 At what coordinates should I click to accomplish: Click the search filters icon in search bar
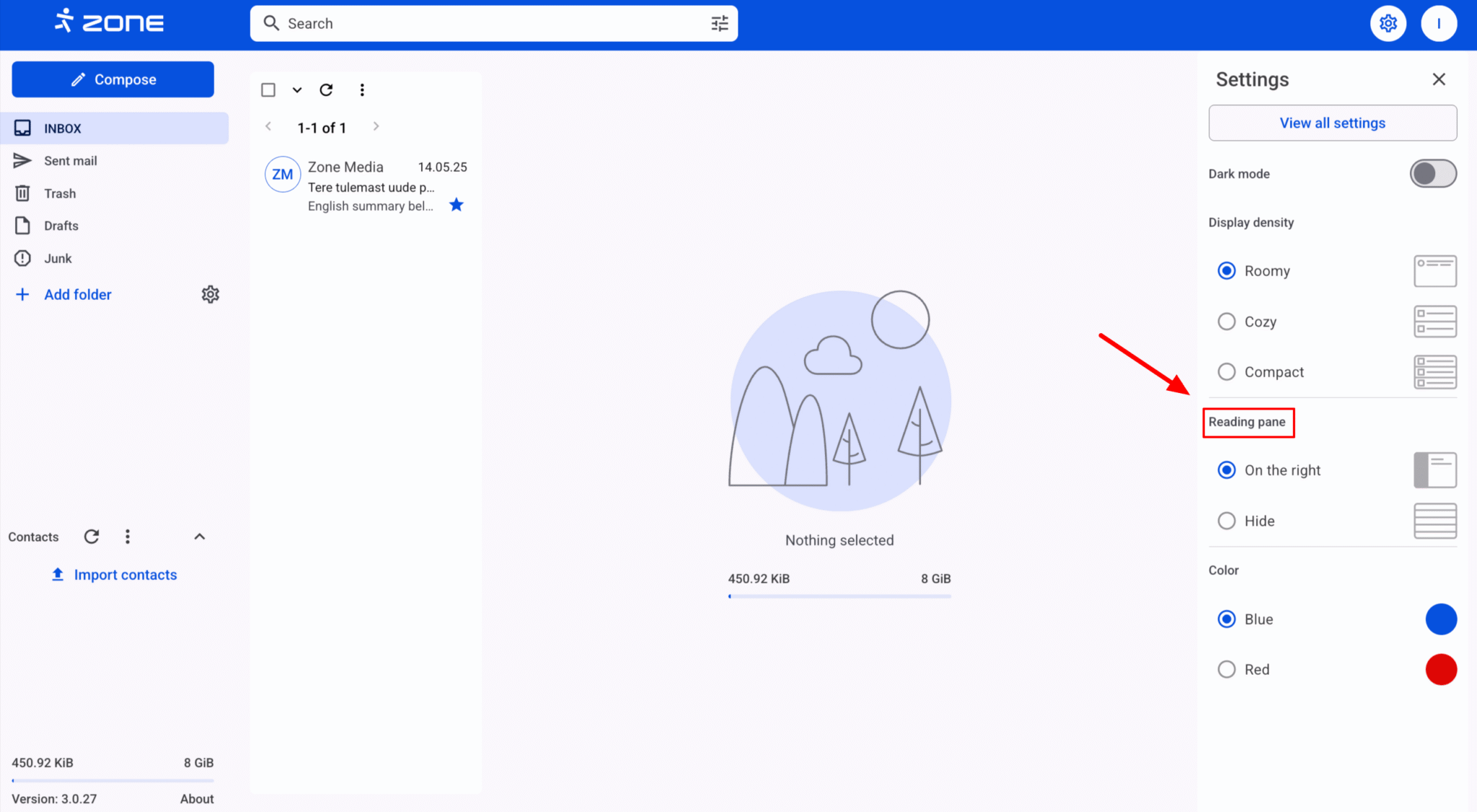(719, 23)
